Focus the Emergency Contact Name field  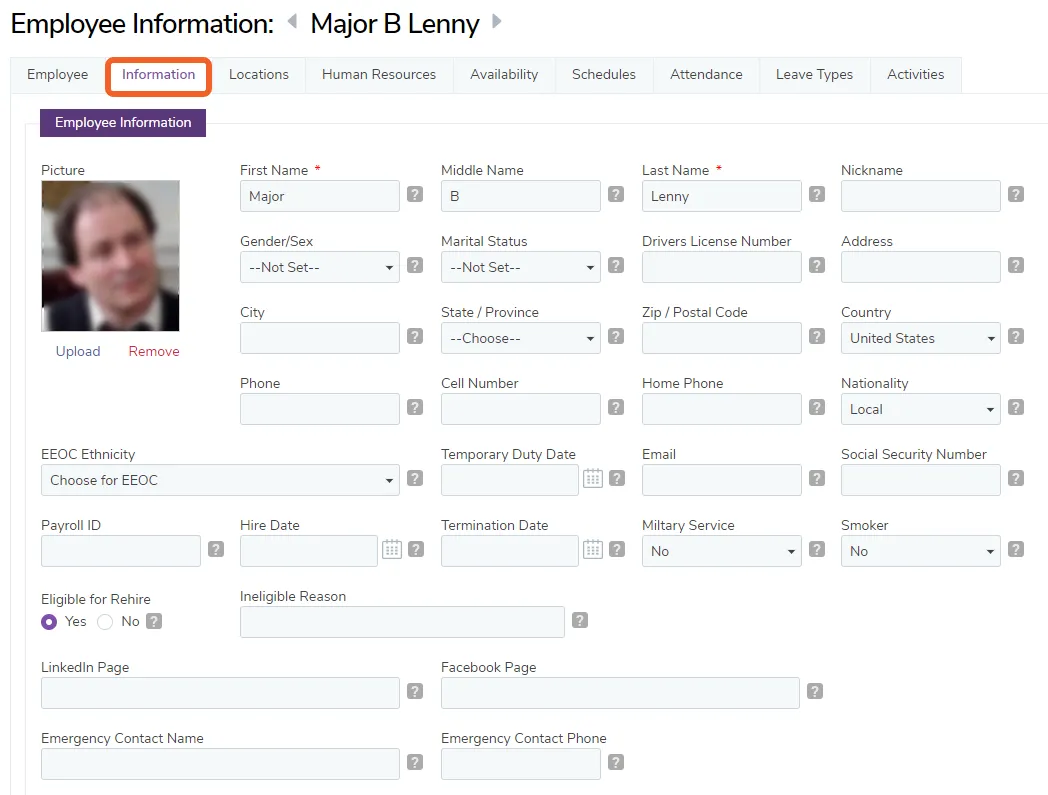pos(220,764)
